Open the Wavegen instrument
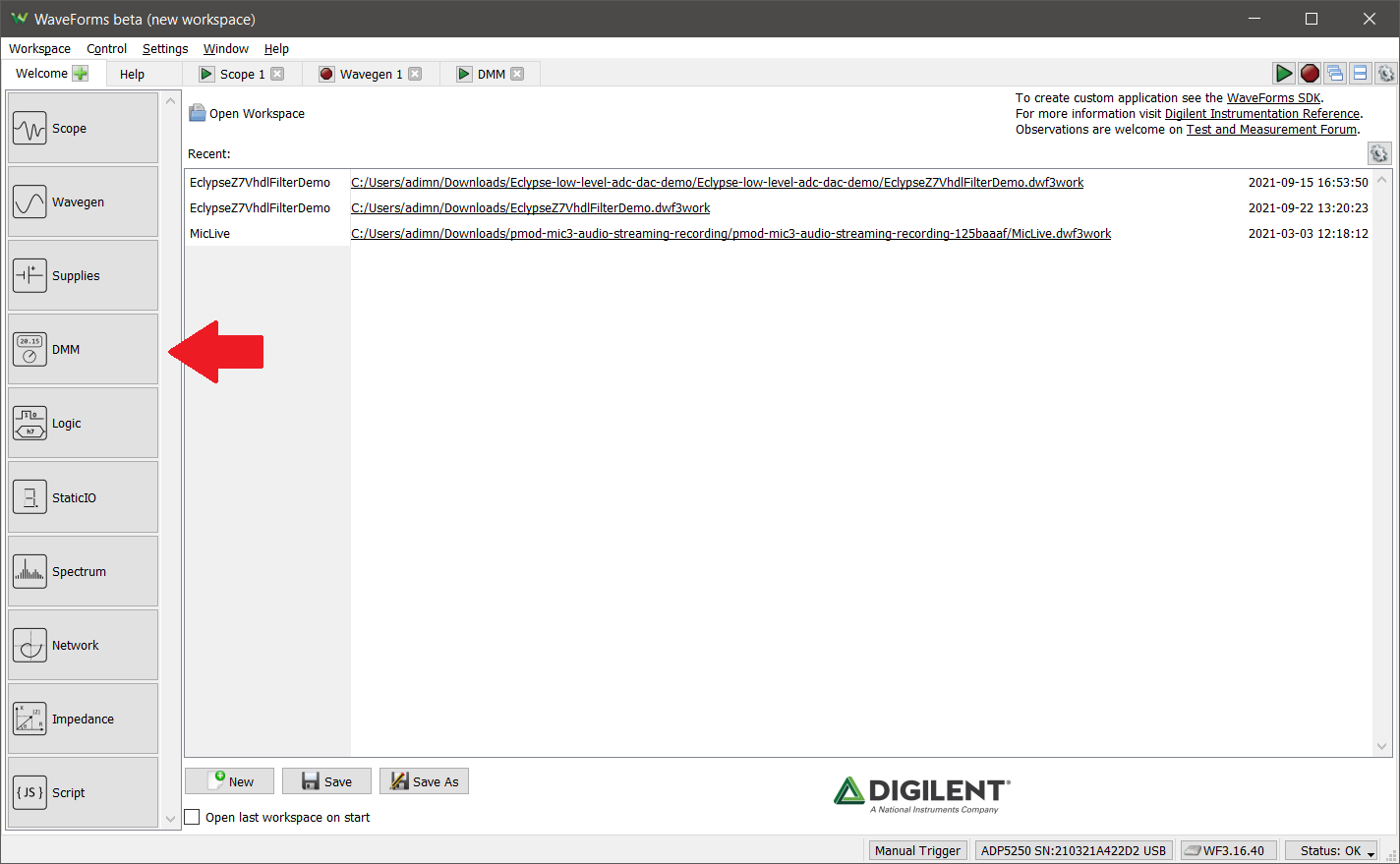The image size is (1400, 864). (83, 202)
